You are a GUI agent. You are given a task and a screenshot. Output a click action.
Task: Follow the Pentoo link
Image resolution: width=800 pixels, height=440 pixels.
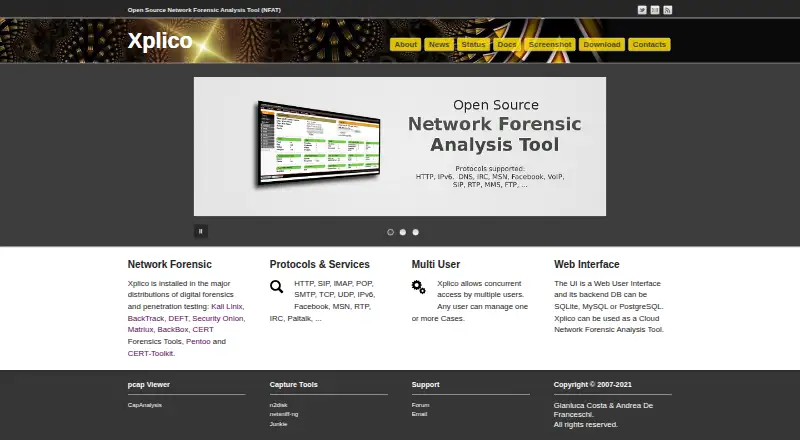coord(198,341)
